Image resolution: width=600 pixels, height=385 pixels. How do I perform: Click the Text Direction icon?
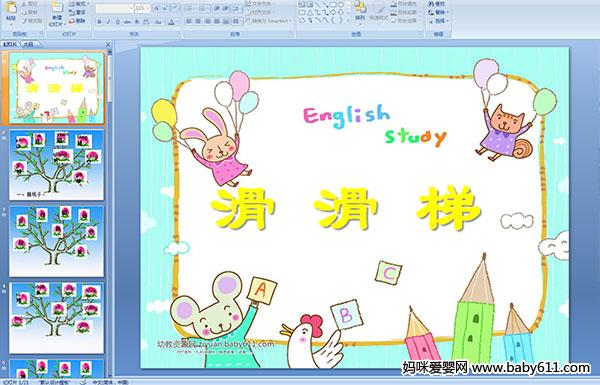tap(248, 4)
